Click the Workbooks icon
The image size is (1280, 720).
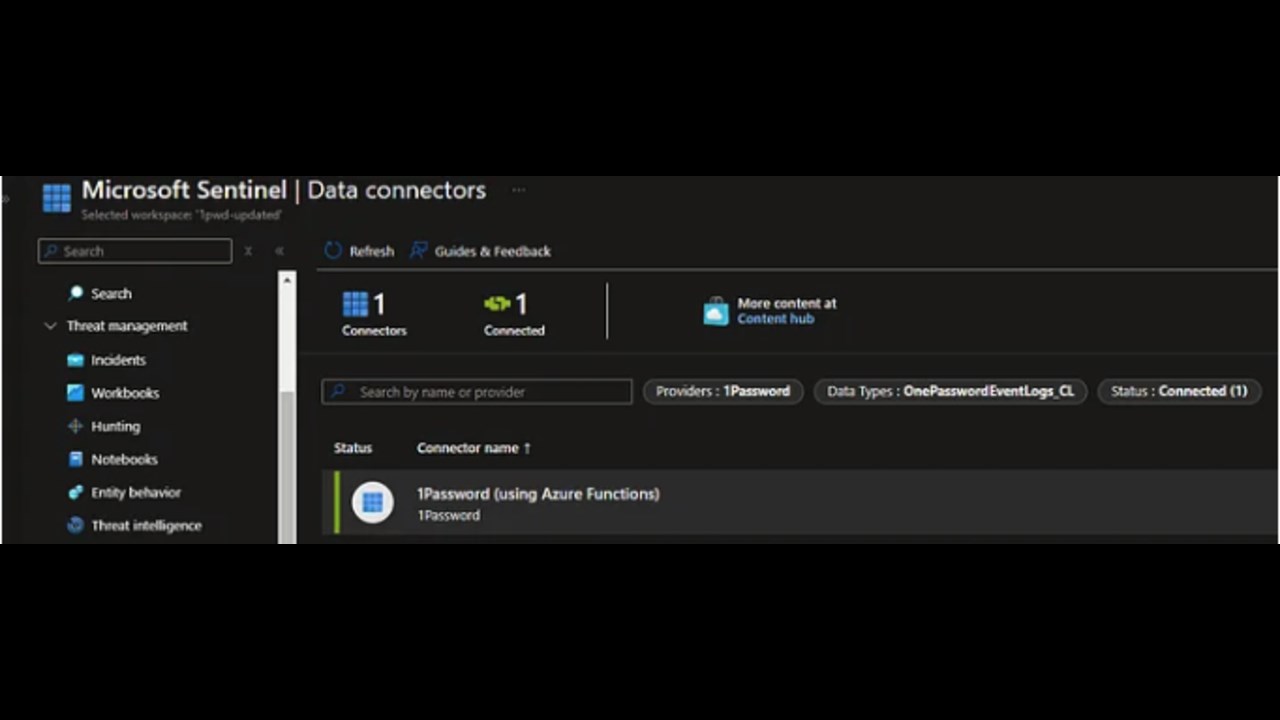point(75,393)
